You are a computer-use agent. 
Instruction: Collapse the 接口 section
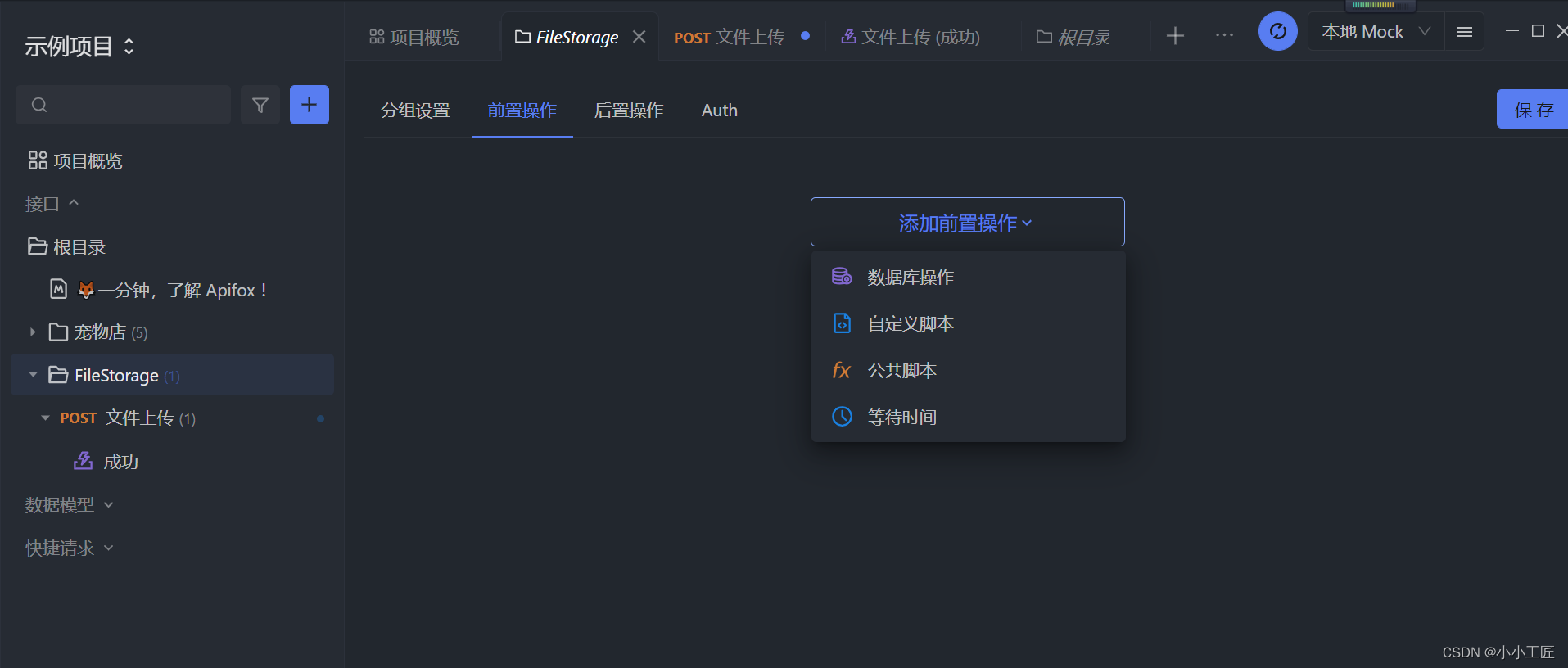tap(52, 204)
